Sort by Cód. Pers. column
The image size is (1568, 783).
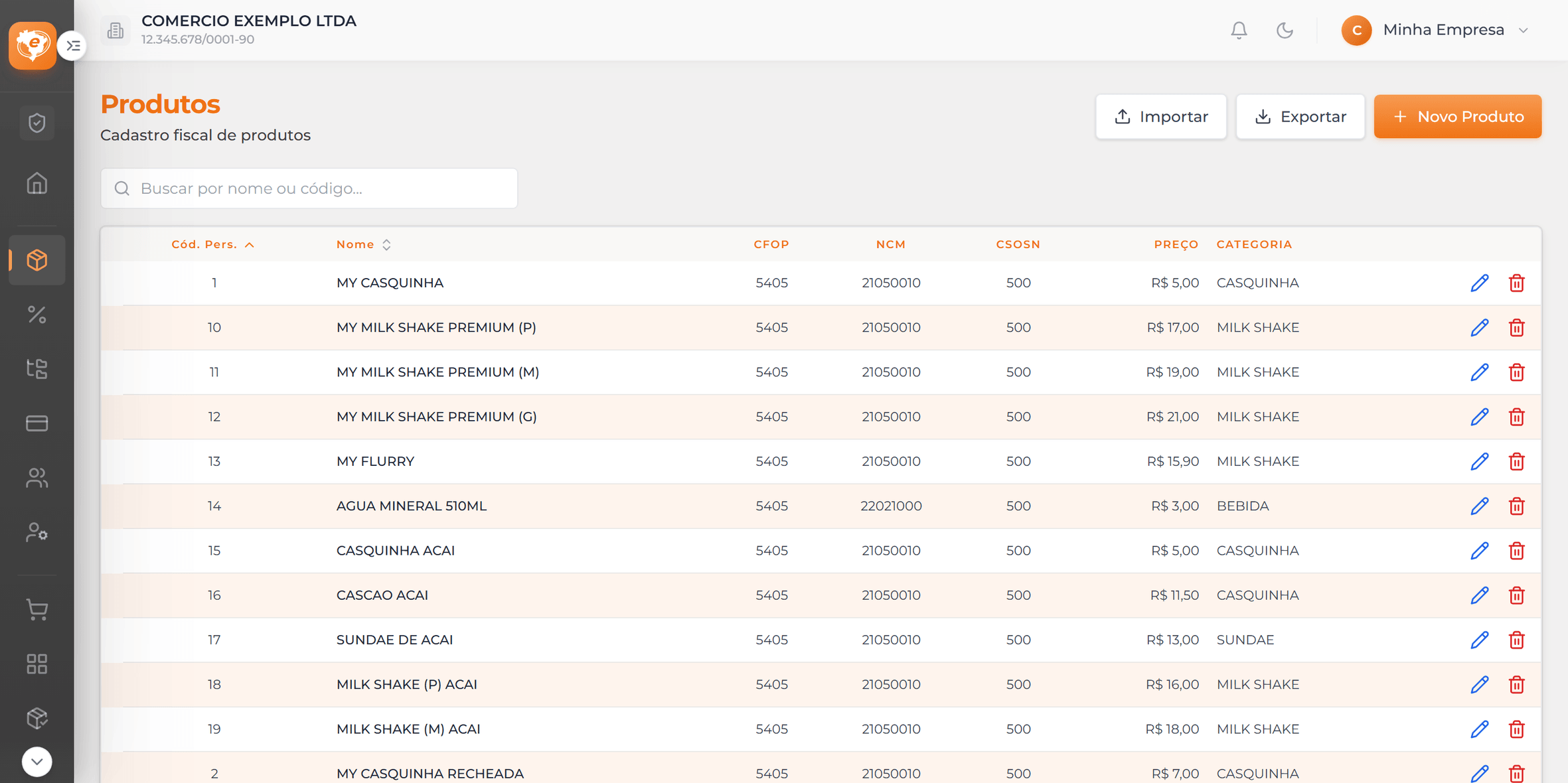click(213, 245)
